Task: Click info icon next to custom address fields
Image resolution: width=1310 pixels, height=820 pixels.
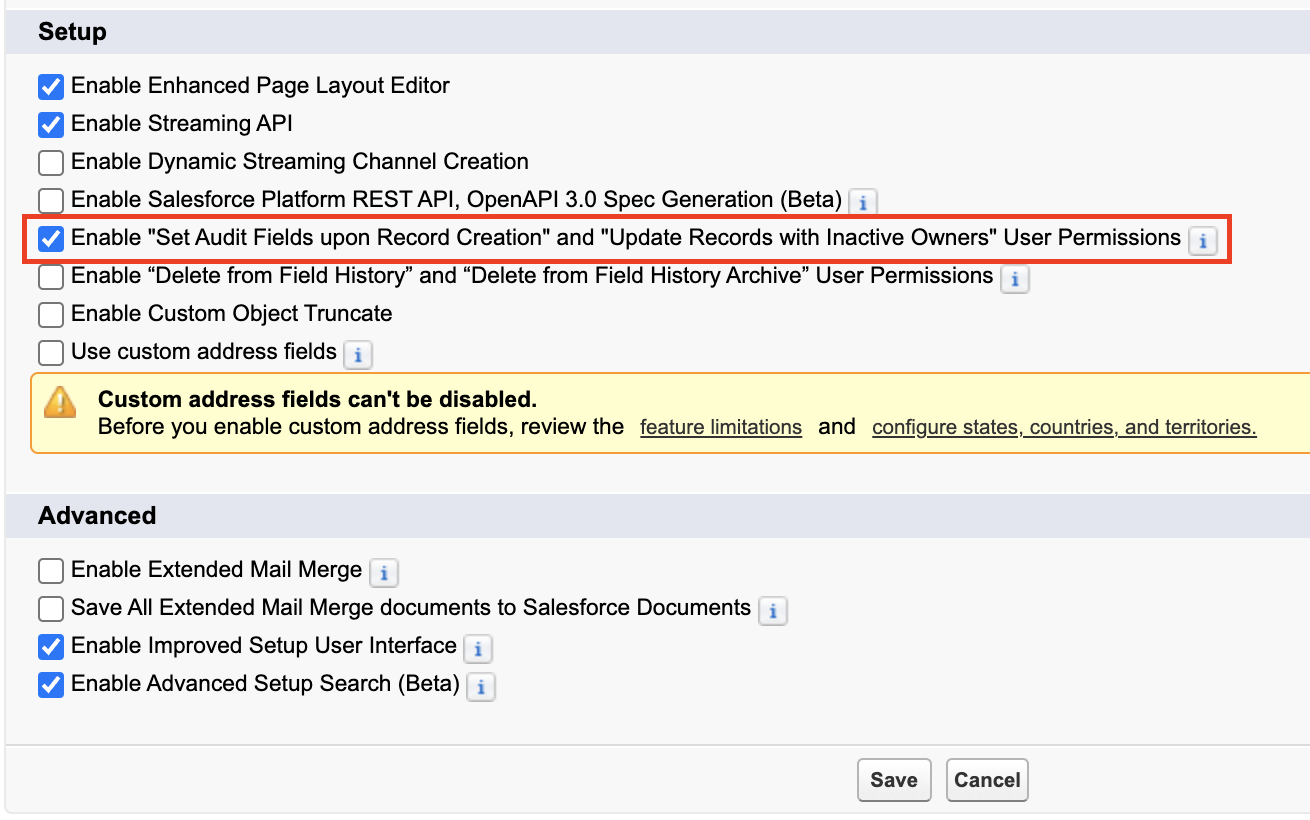Action: [x=358, y=354]
